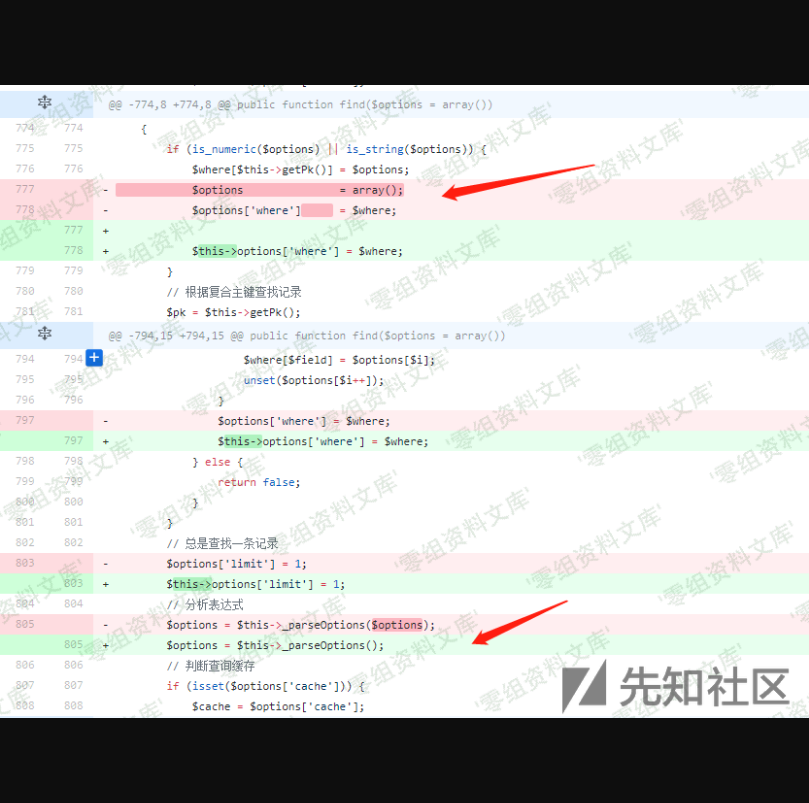Select the second hunk header '@@ -794,15 +794,15'
Image resolution: width=809 pixels, height=803 pixels.
coord(307,336)
